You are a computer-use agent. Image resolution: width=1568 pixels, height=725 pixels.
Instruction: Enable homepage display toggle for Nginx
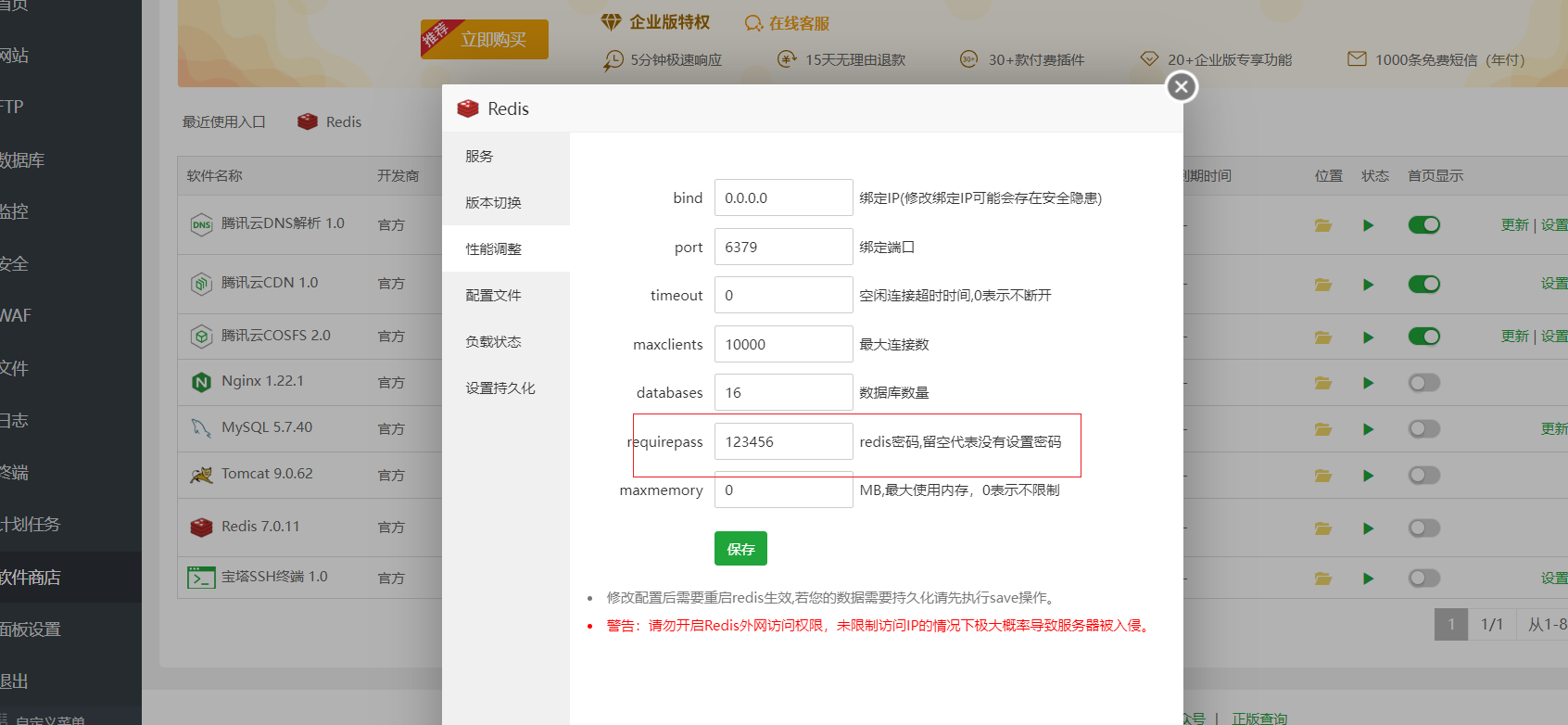click(x=1423, y=383)
